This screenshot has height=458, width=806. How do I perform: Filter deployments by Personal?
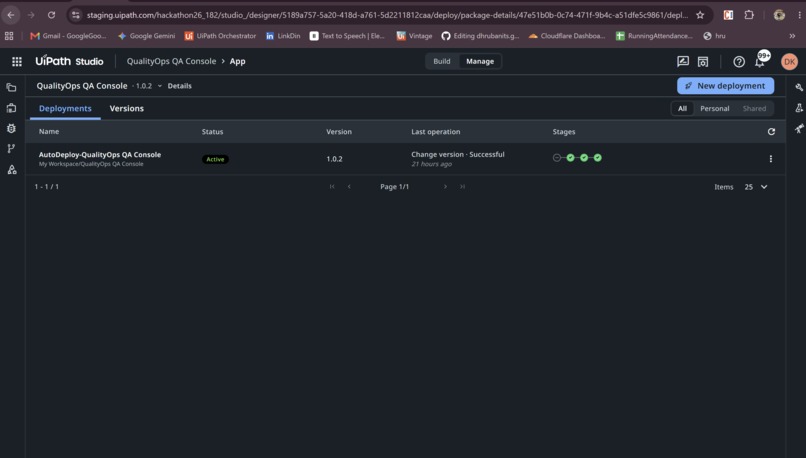[715, 108]
